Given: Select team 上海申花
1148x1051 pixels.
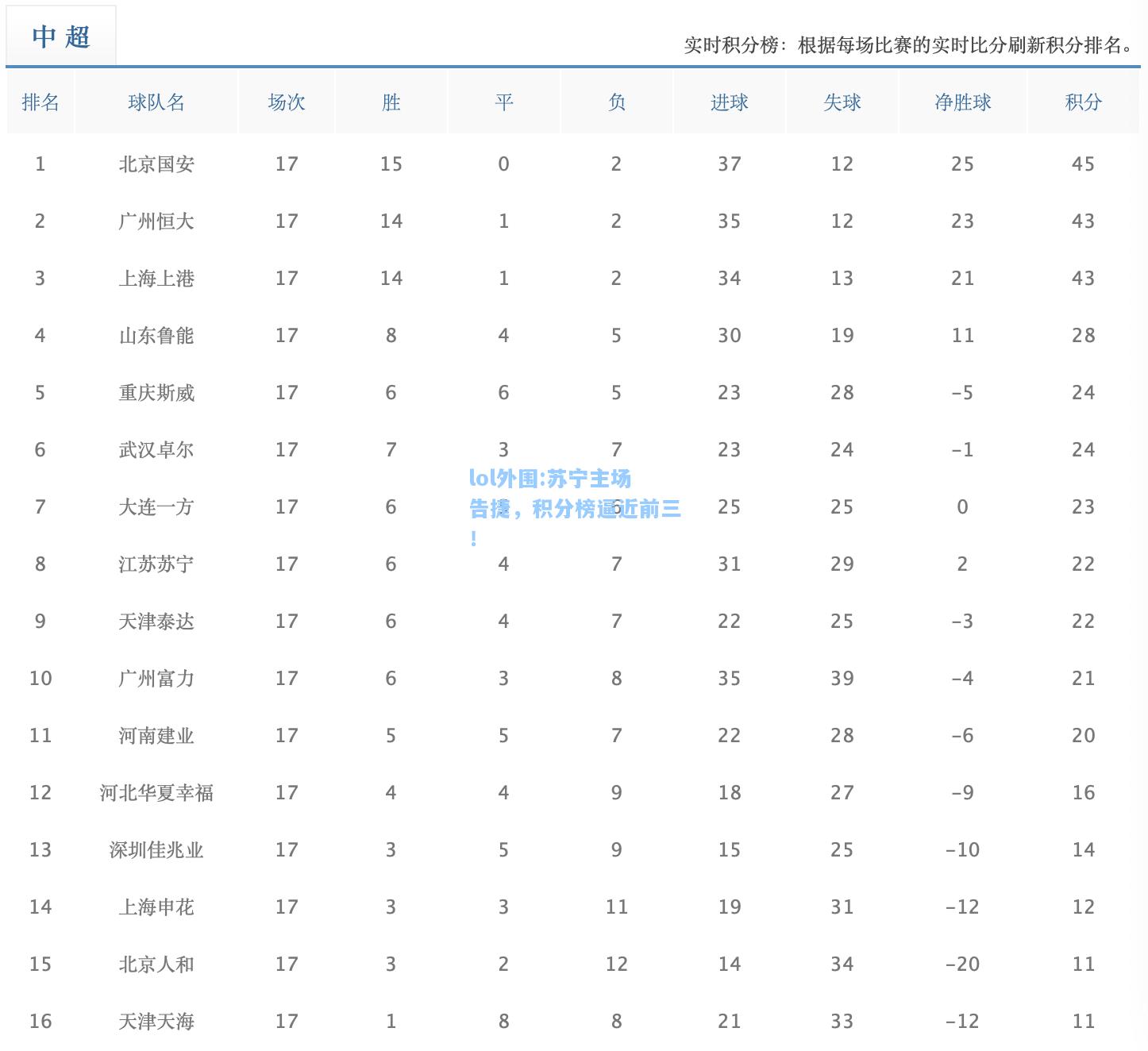Looking at the screenshot, I should (156, 907).
